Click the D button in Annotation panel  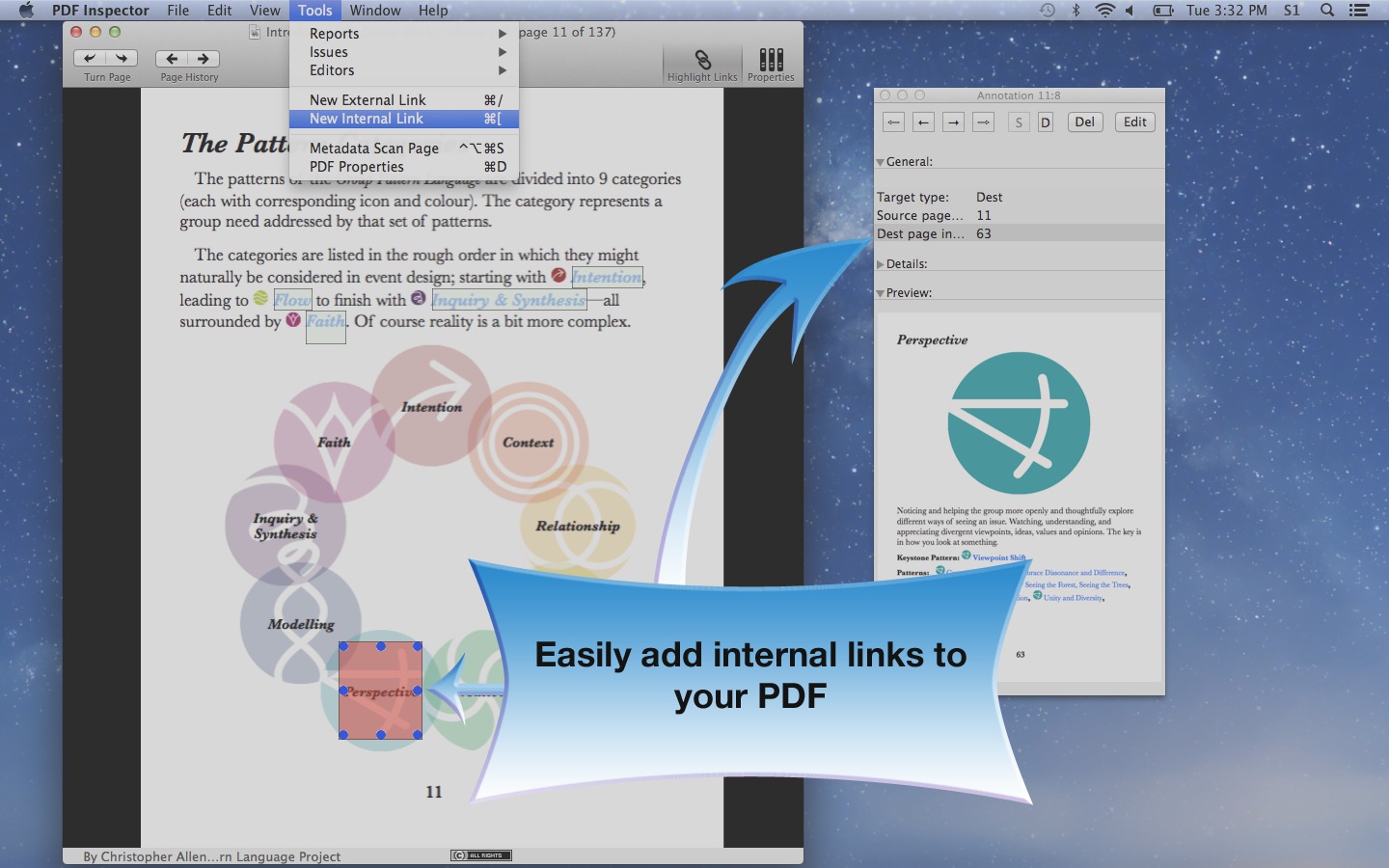pyautogui.click(x=1045, y=122)
